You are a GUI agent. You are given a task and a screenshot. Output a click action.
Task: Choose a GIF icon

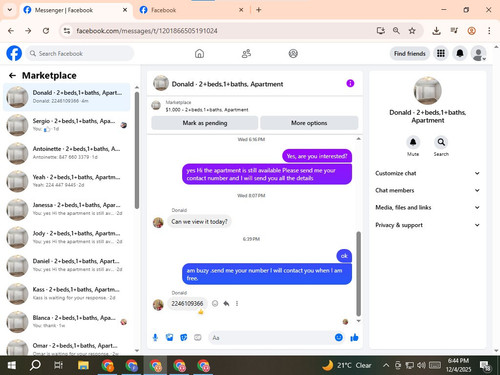198,338
